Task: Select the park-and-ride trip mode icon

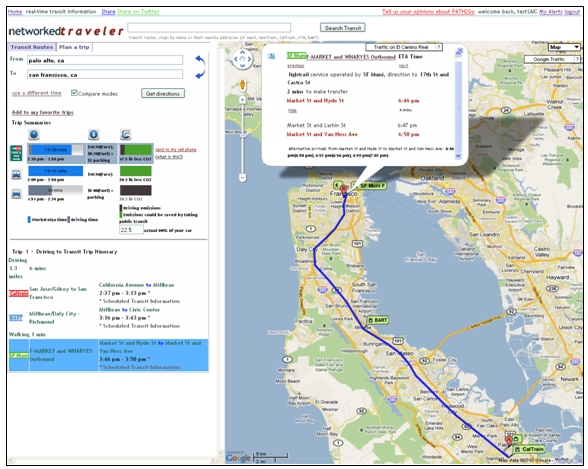Action: (x=16, y=153)
